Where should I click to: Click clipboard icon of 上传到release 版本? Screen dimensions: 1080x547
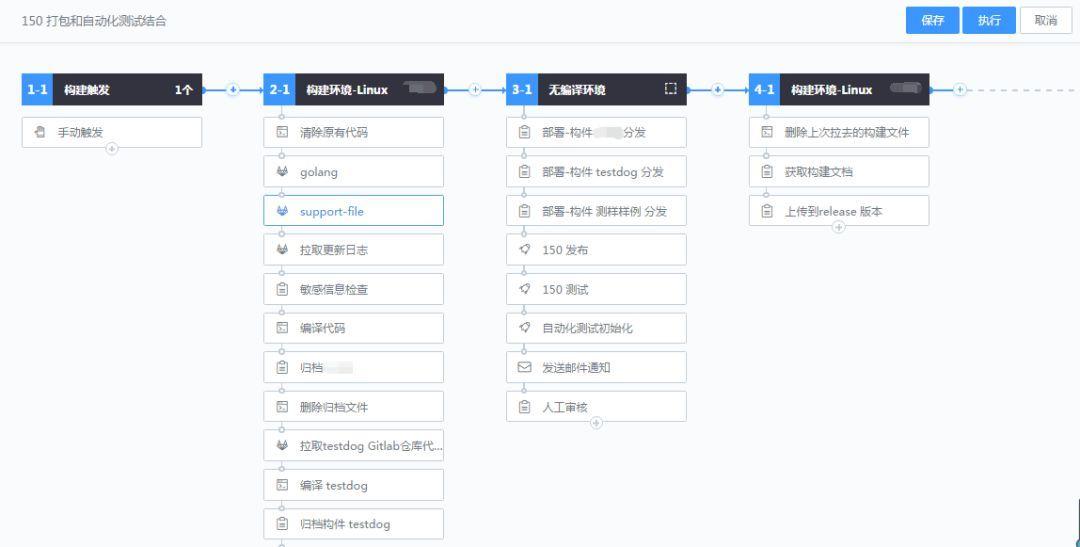[x=767, y=211]
